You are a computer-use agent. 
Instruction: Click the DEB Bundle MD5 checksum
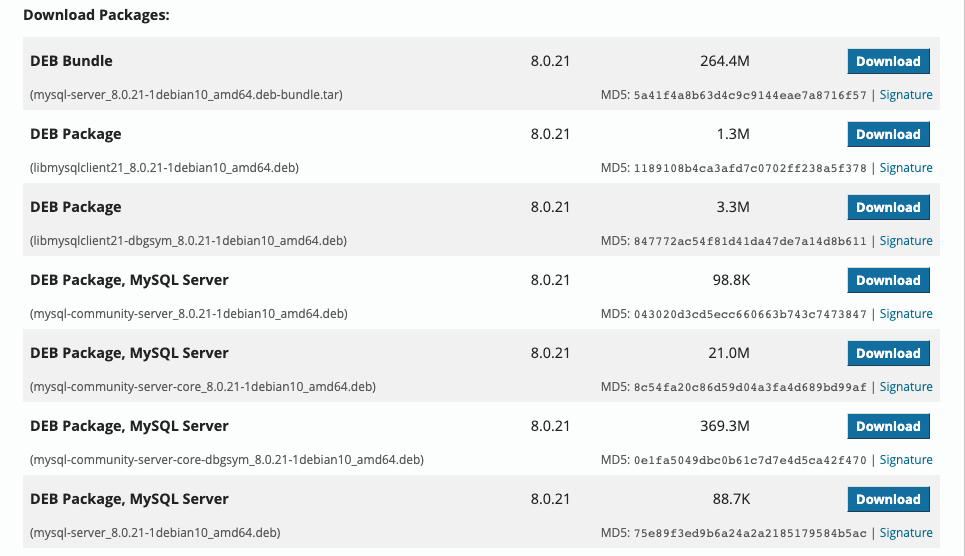coord(750,95)
